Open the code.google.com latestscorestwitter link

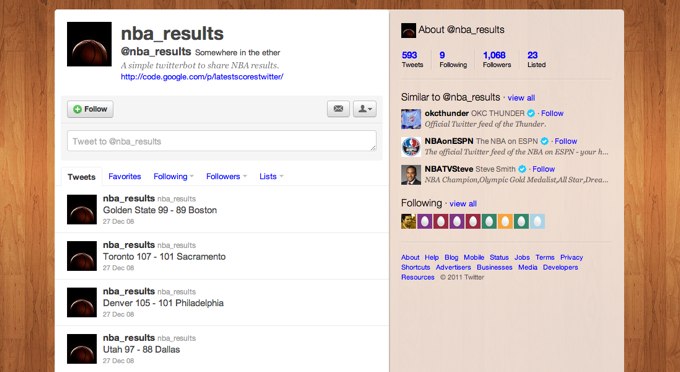coord(202,77)
